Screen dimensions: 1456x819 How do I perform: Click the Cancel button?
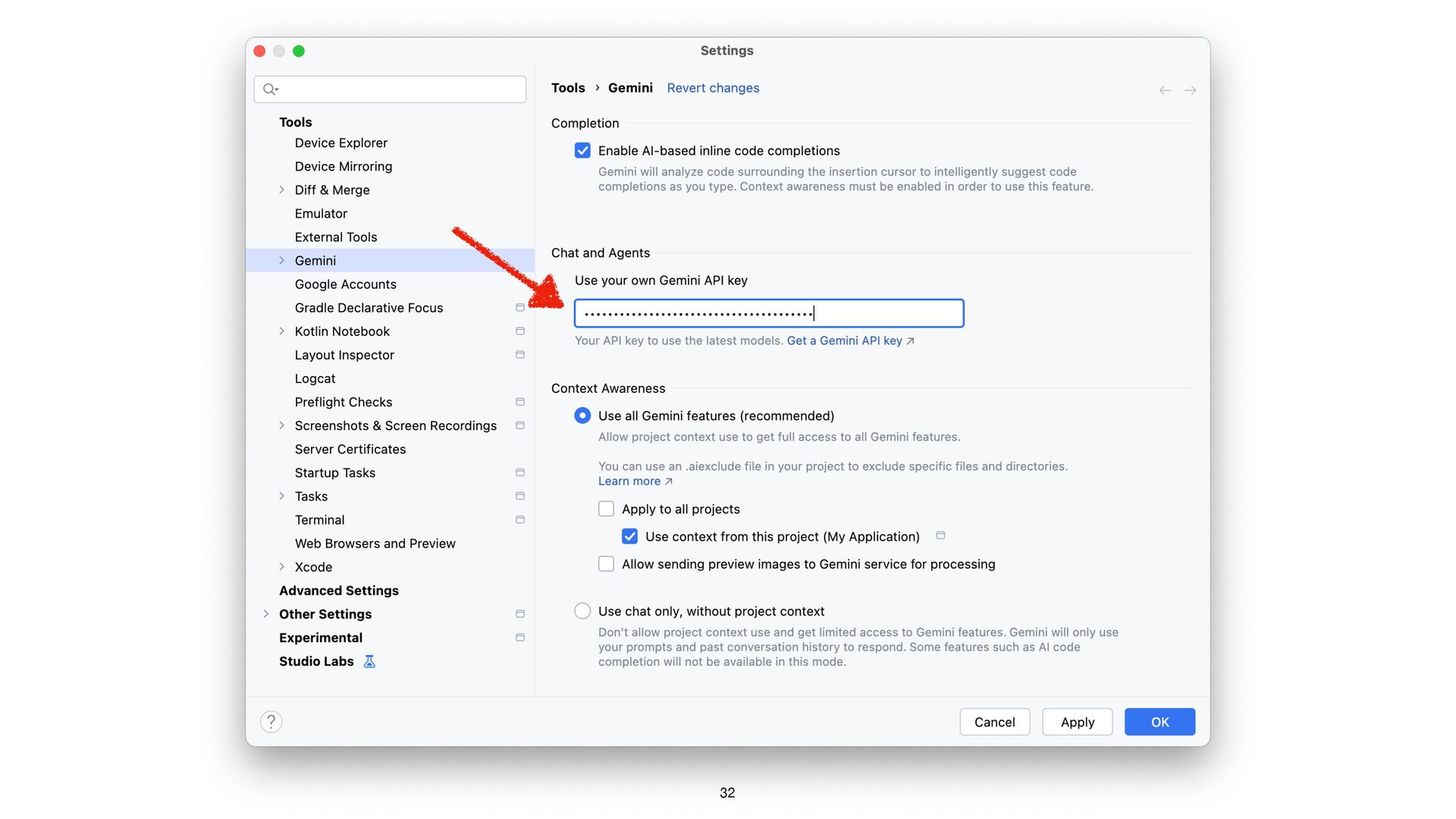[x=994, y=722]
